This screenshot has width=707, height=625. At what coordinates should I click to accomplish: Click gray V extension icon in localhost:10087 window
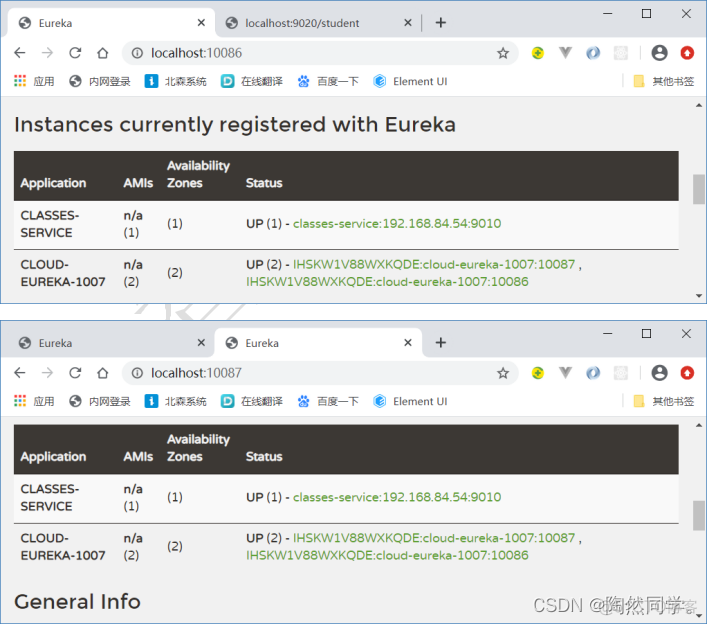pyautogui.click(x=565, y=373)
